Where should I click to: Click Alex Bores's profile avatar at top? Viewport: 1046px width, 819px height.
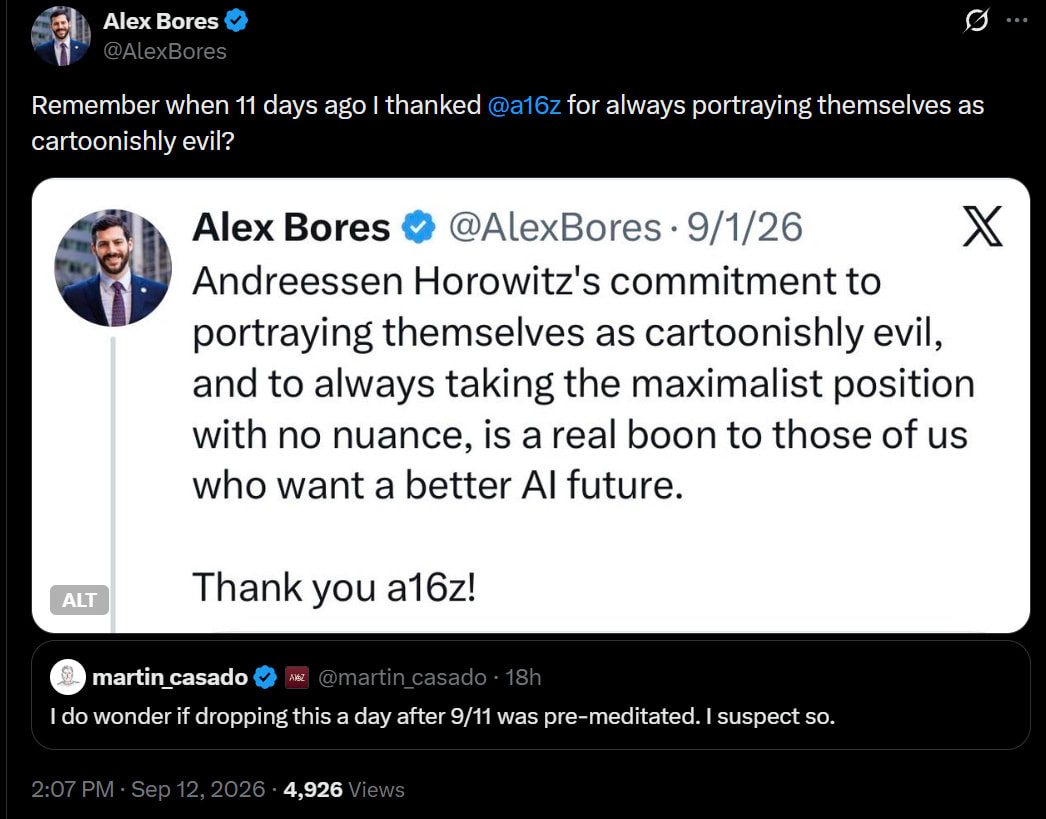(61, 36)
